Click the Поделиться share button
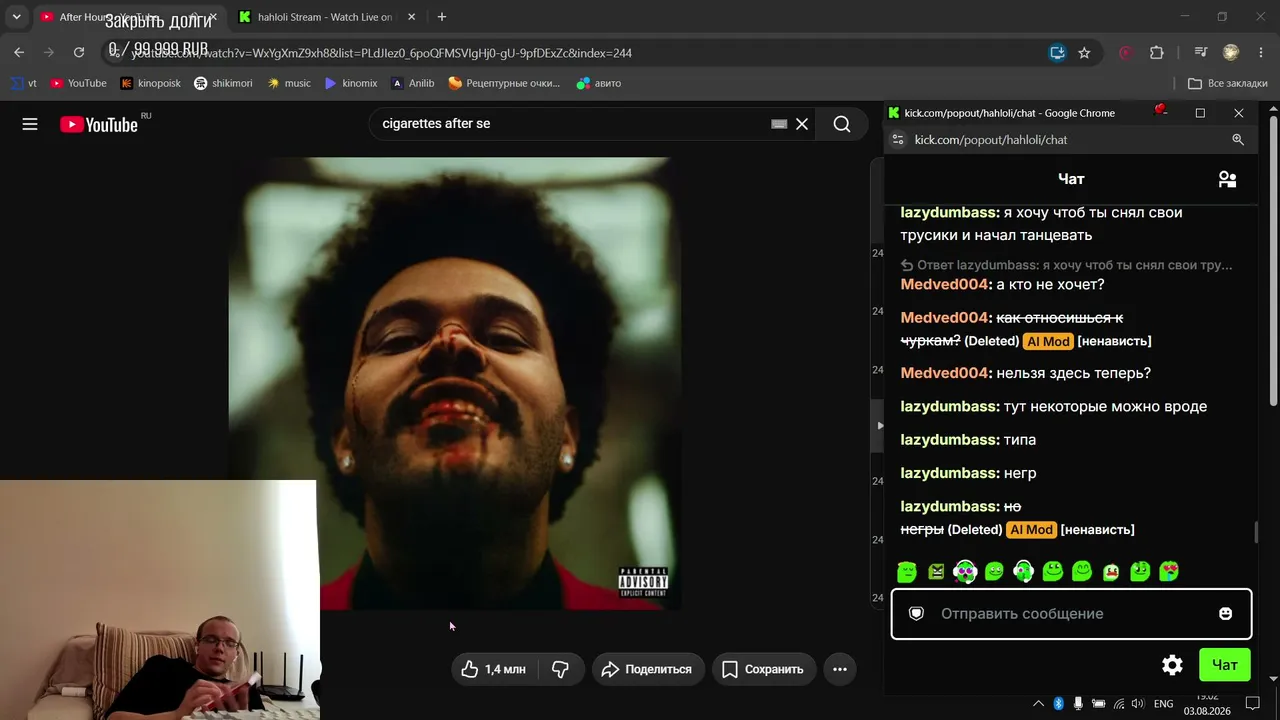The image size is (1280, 720). coord(648,669)
